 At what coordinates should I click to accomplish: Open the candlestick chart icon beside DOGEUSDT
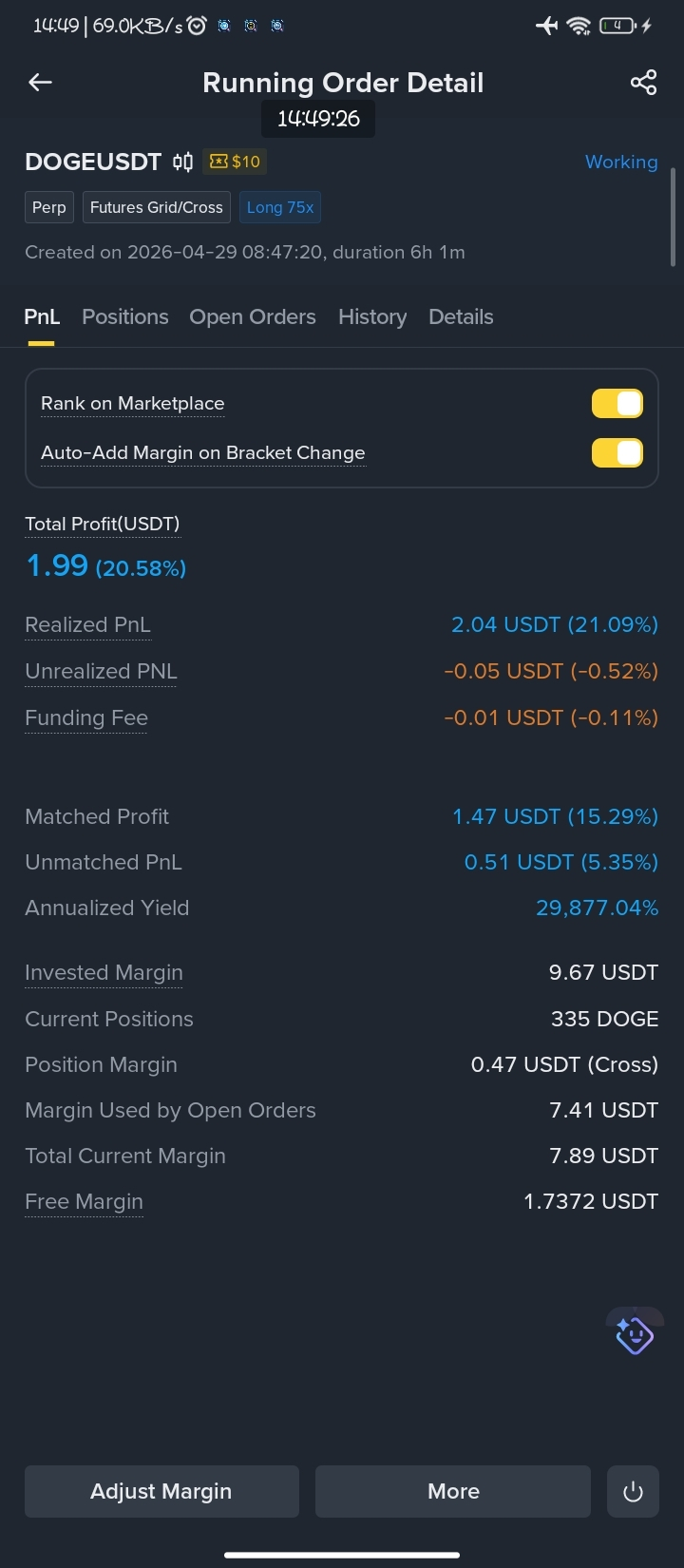(x=183, y=162)
